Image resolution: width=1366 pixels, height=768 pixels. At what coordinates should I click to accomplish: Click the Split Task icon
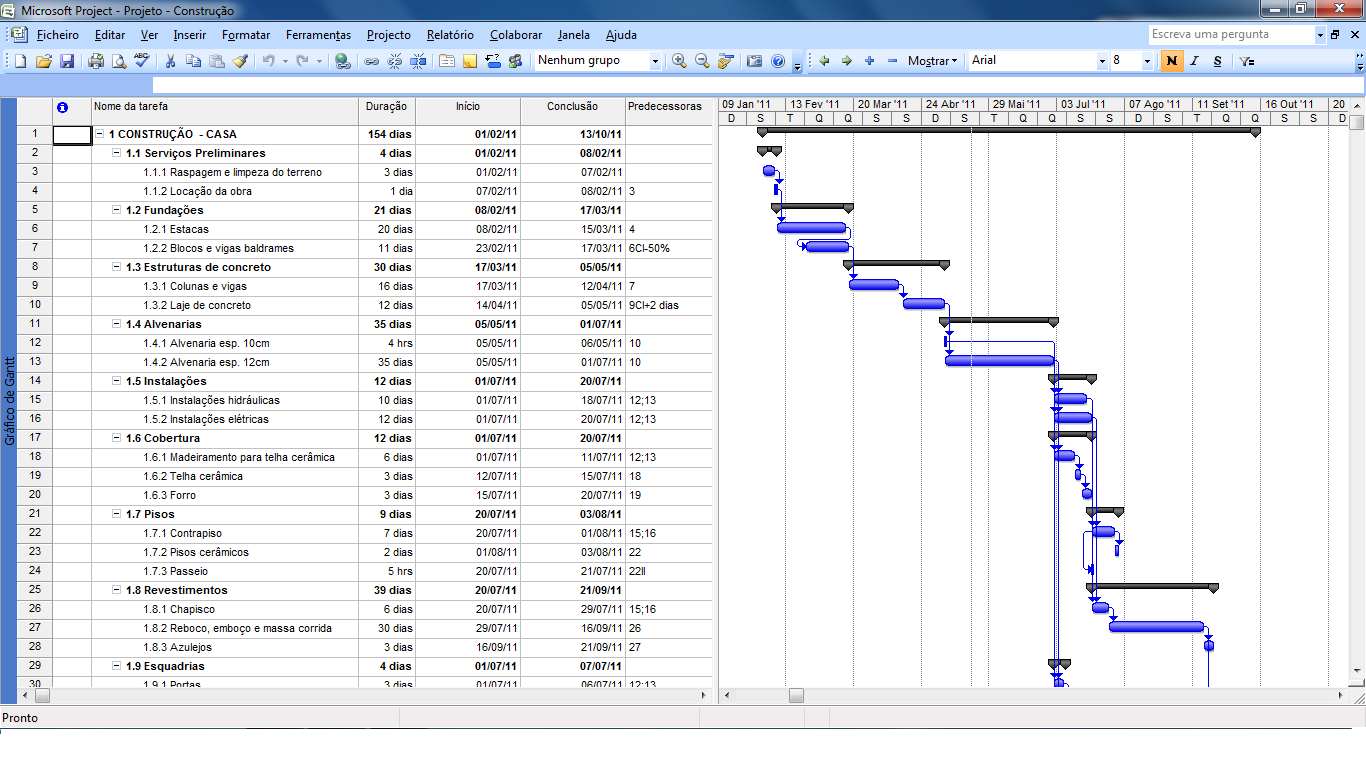coord(418,60)
